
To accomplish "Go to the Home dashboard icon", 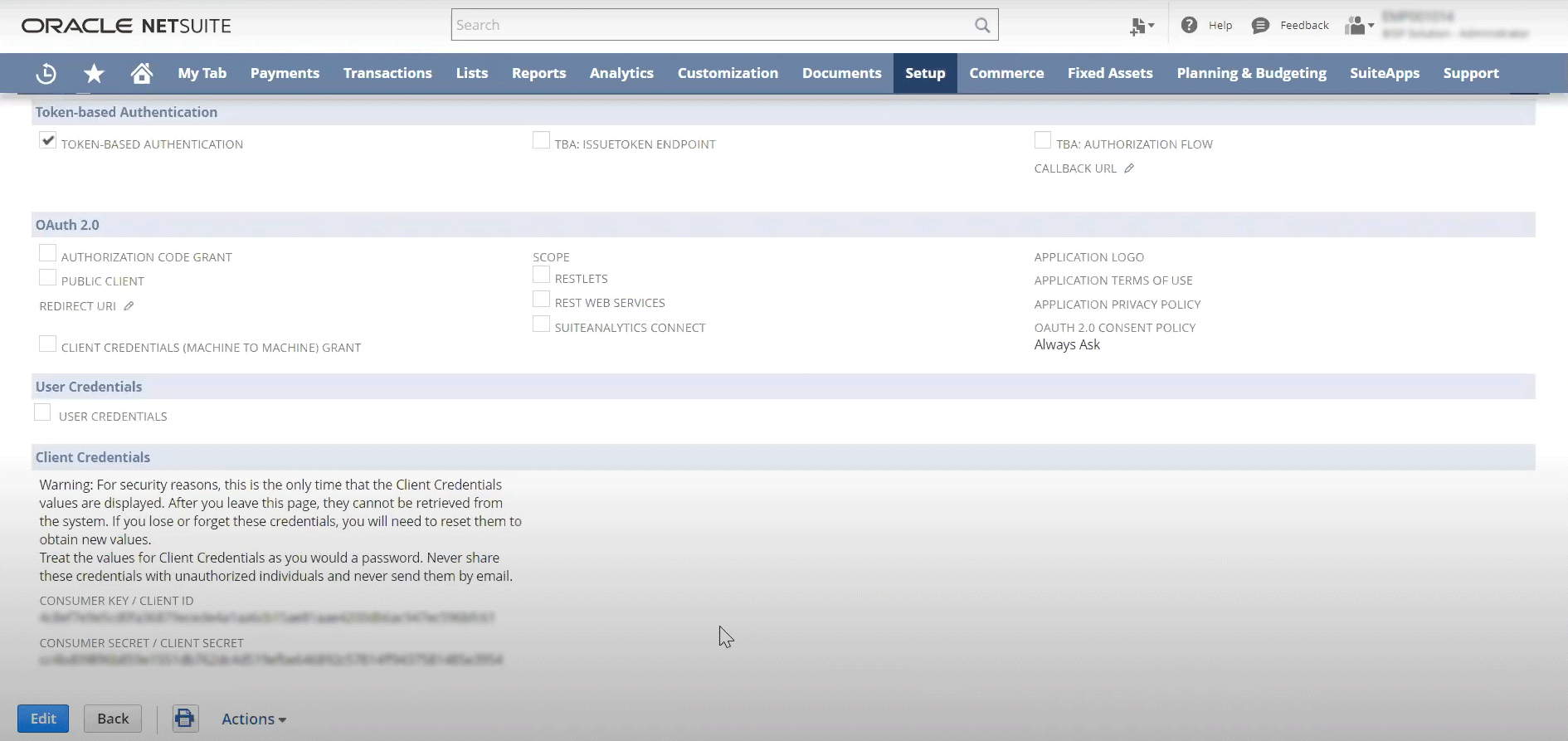I will [x=142, y=73].
